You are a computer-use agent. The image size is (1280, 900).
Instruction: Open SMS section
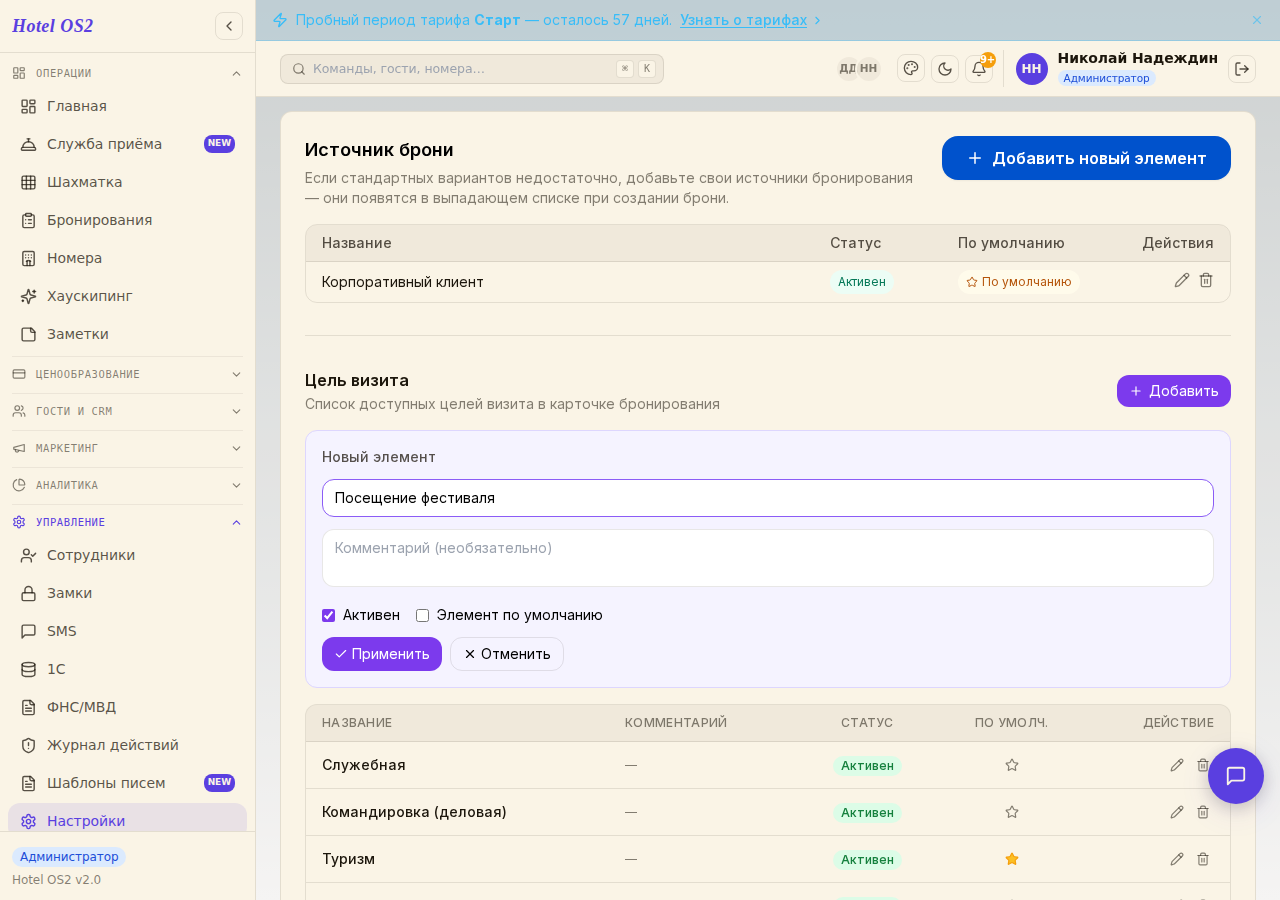tap(127, 631)
